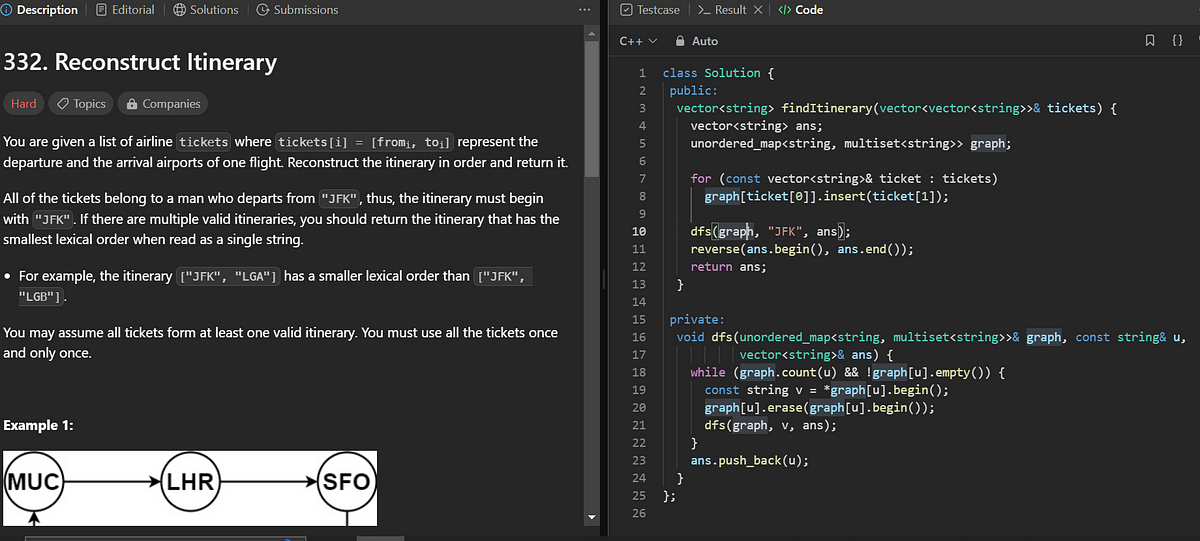The height and width of the screenshot is (541, 1200).
Task: Click the while condition on line 18
Action: click(849, 373)
